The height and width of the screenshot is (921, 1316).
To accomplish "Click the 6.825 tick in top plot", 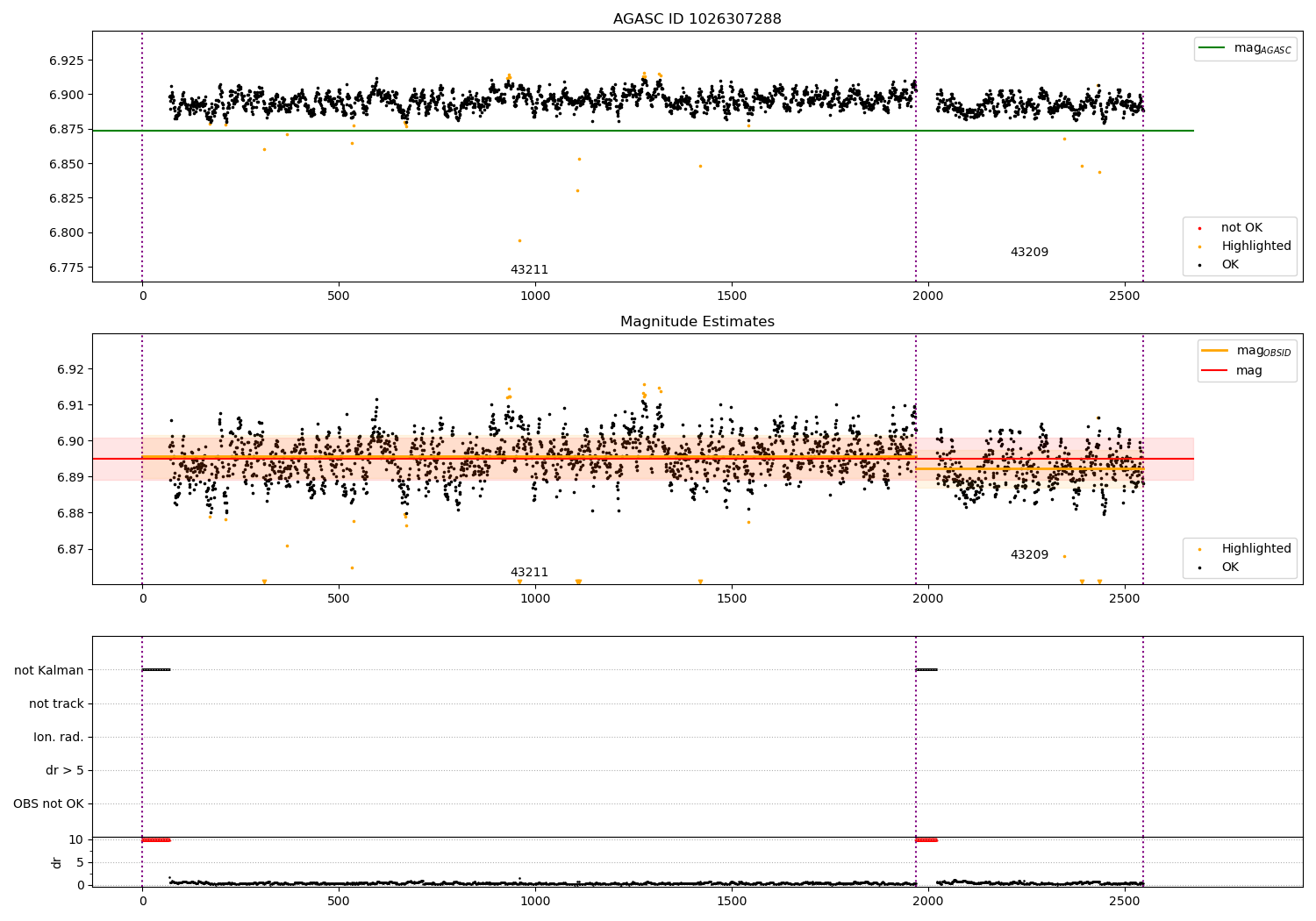I will point(67,198).
